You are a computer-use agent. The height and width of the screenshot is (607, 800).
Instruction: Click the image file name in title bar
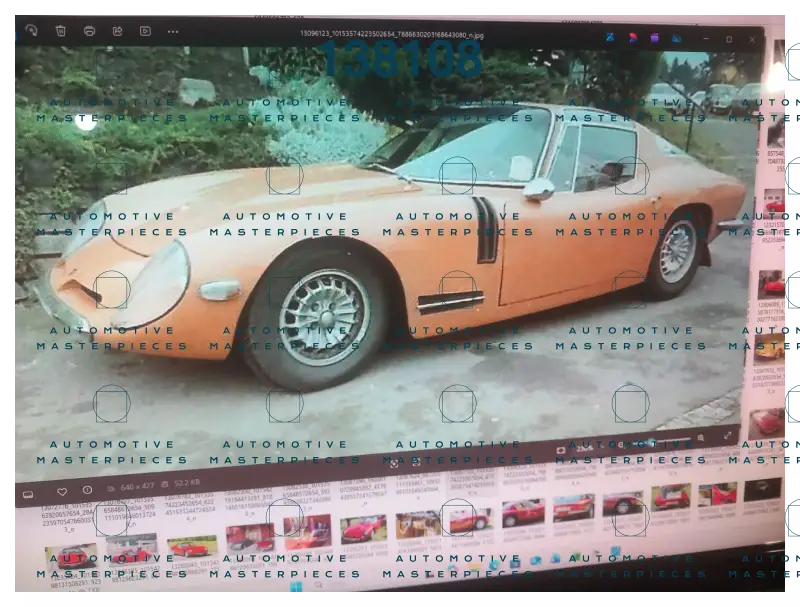click(391, 35)
